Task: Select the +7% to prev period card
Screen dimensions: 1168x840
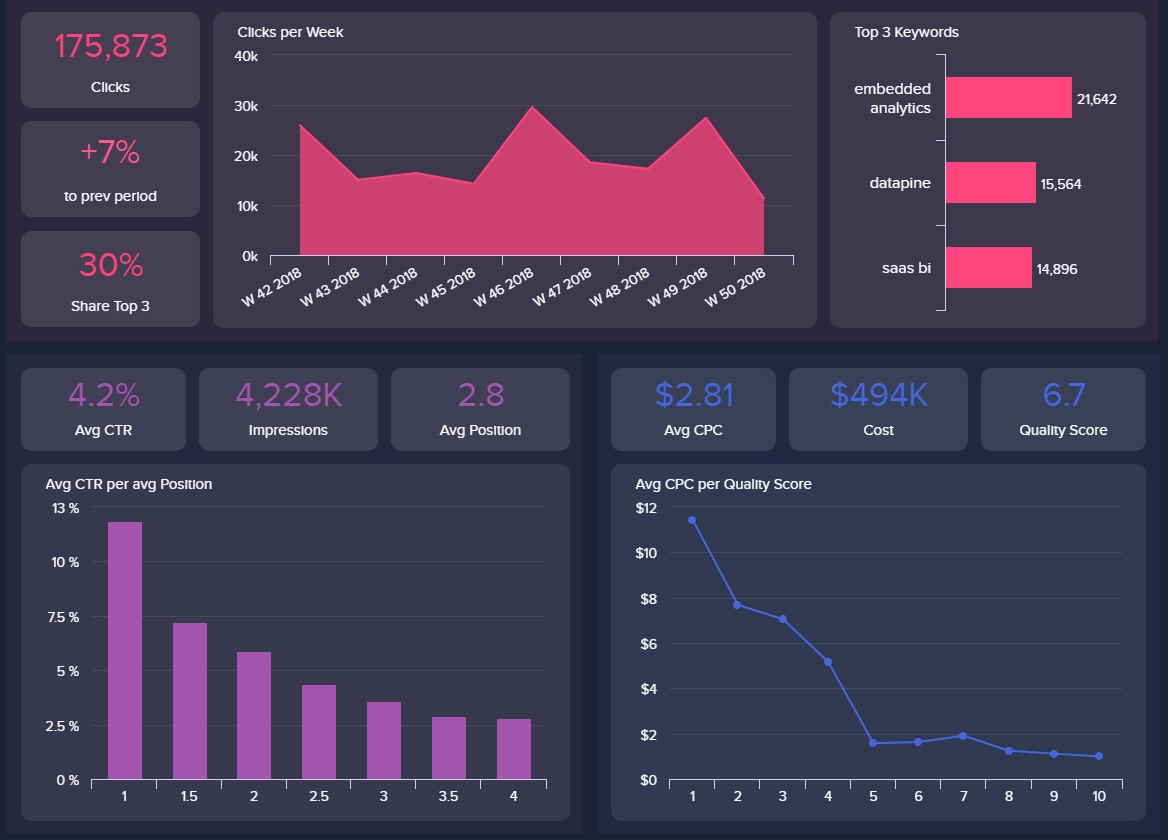Action: click(110, 169)
